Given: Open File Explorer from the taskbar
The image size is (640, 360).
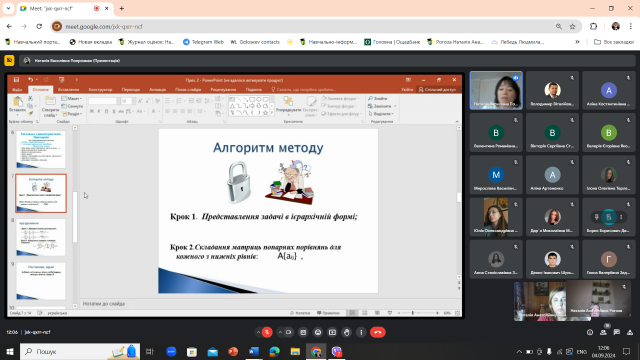Looking at the screenshot, I should pyautogui.click(x=295, y=351).
